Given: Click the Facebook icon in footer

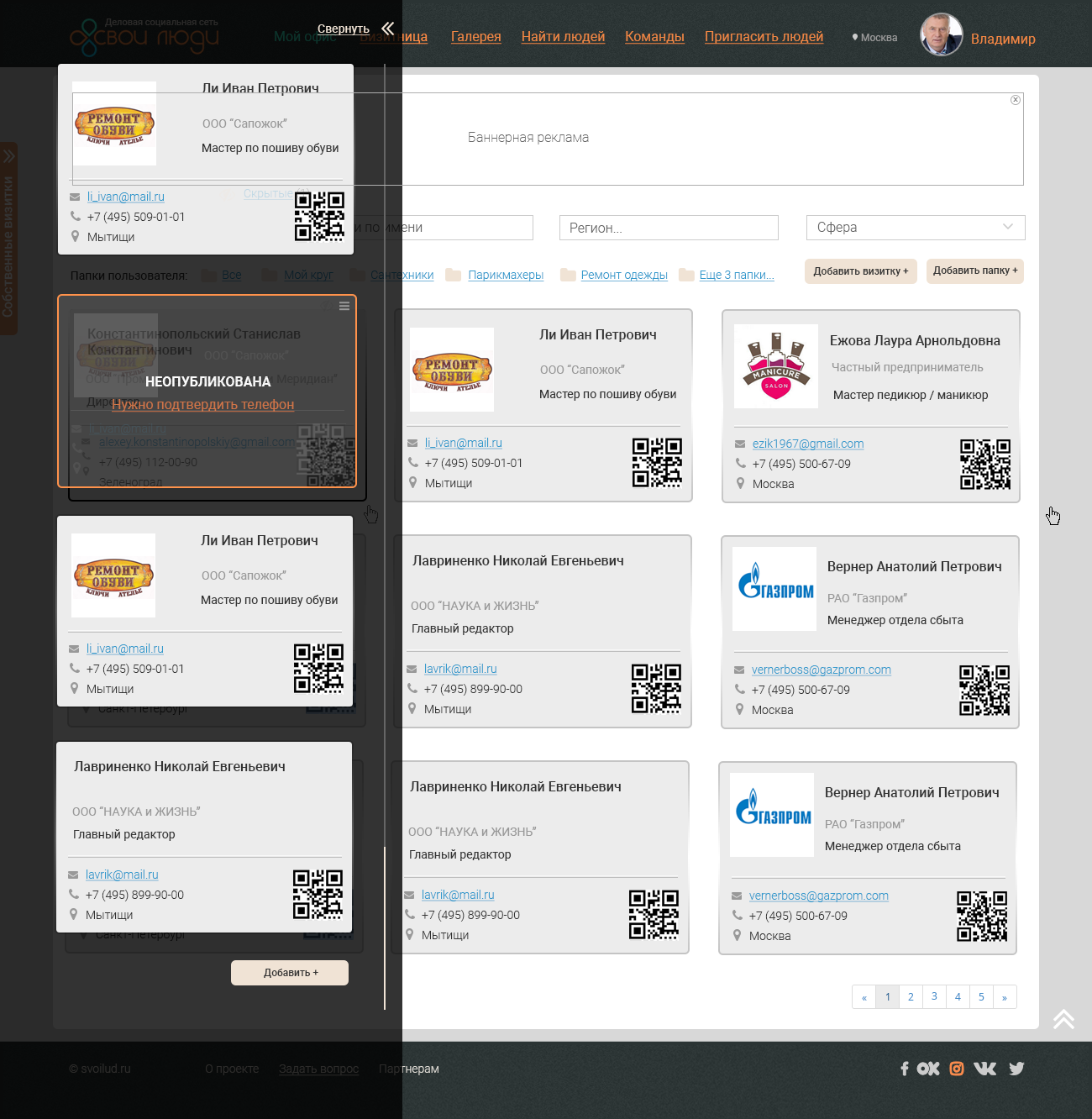Looking at the screenshot, I should (x=904, y=1069).
